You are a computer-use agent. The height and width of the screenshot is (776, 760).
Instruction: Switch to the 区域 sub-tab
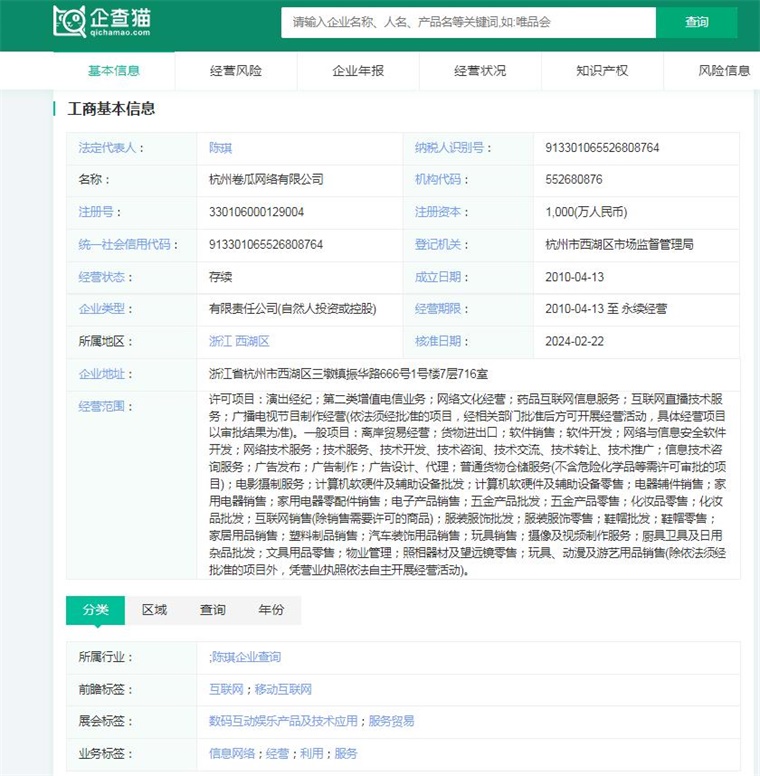coord(154,610)
